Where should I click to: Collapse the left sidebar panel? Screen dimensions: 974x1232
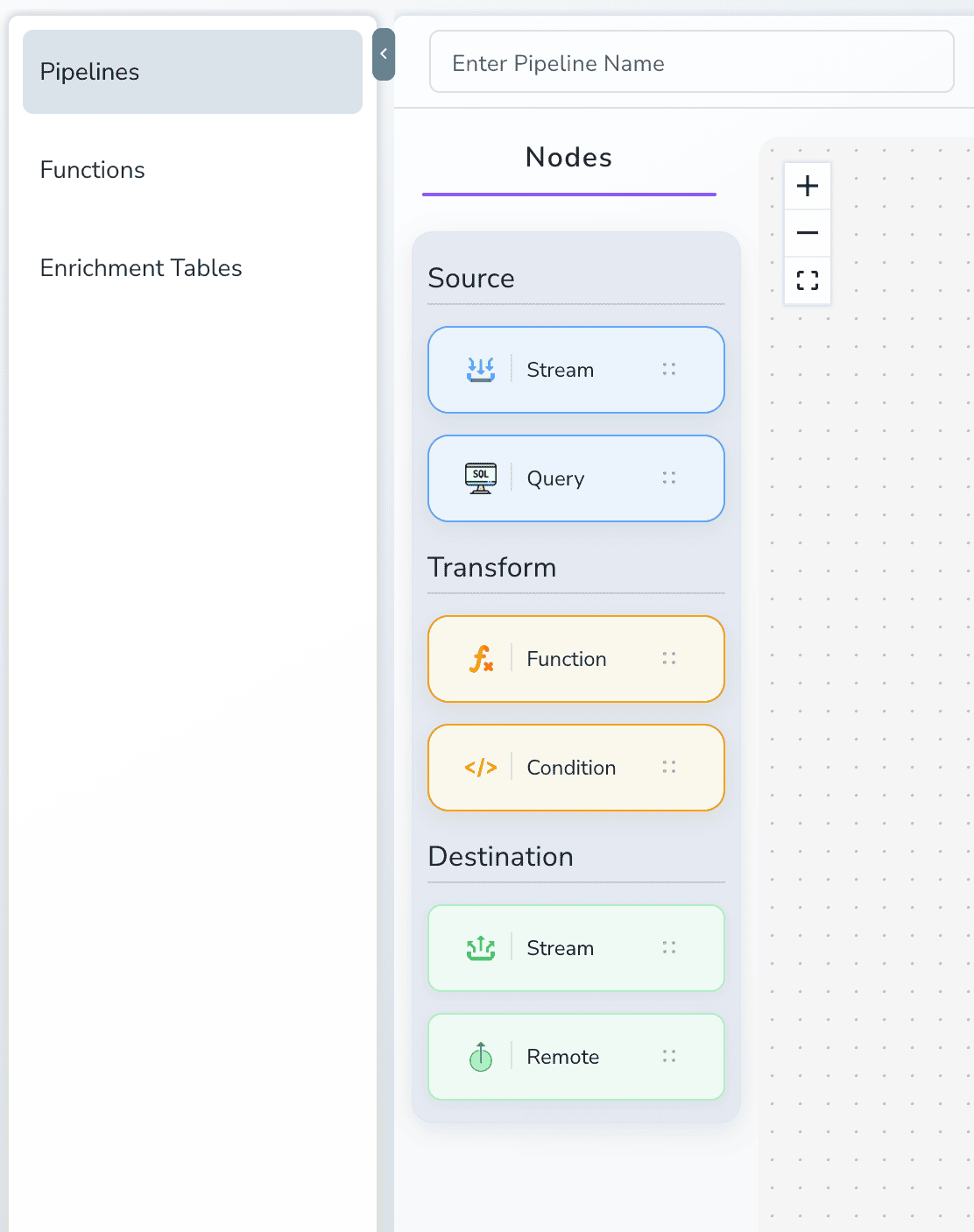point(383,53)
